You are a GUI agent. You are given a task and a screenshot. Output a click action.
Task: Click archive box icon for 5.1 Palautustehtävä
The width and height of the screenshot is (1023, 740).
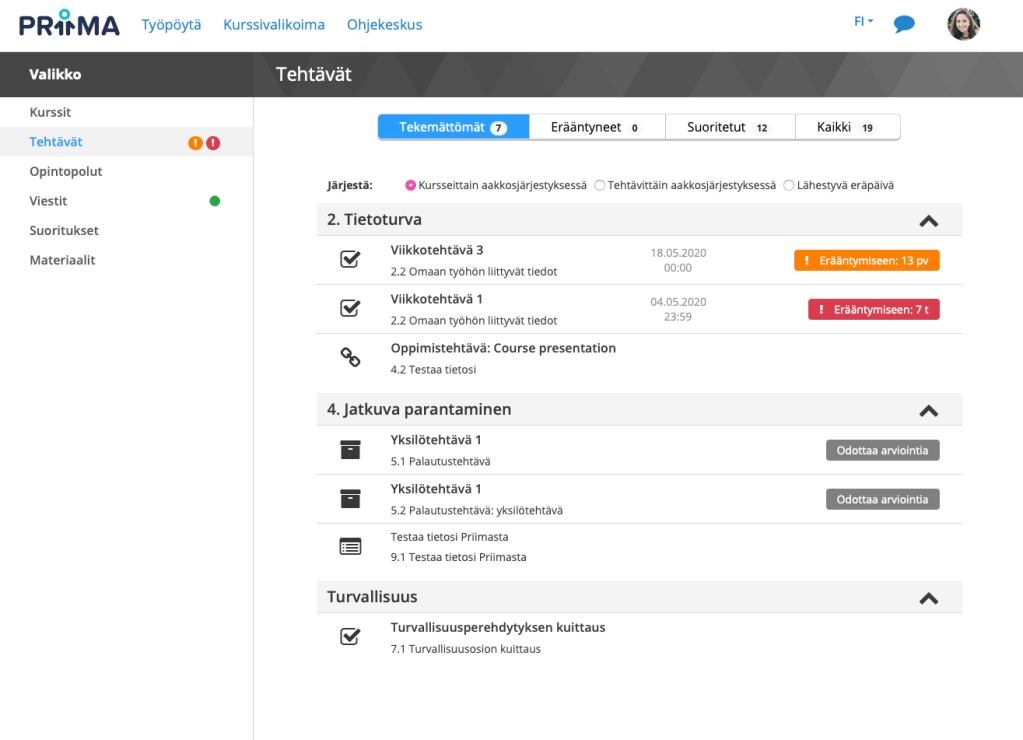350,450
